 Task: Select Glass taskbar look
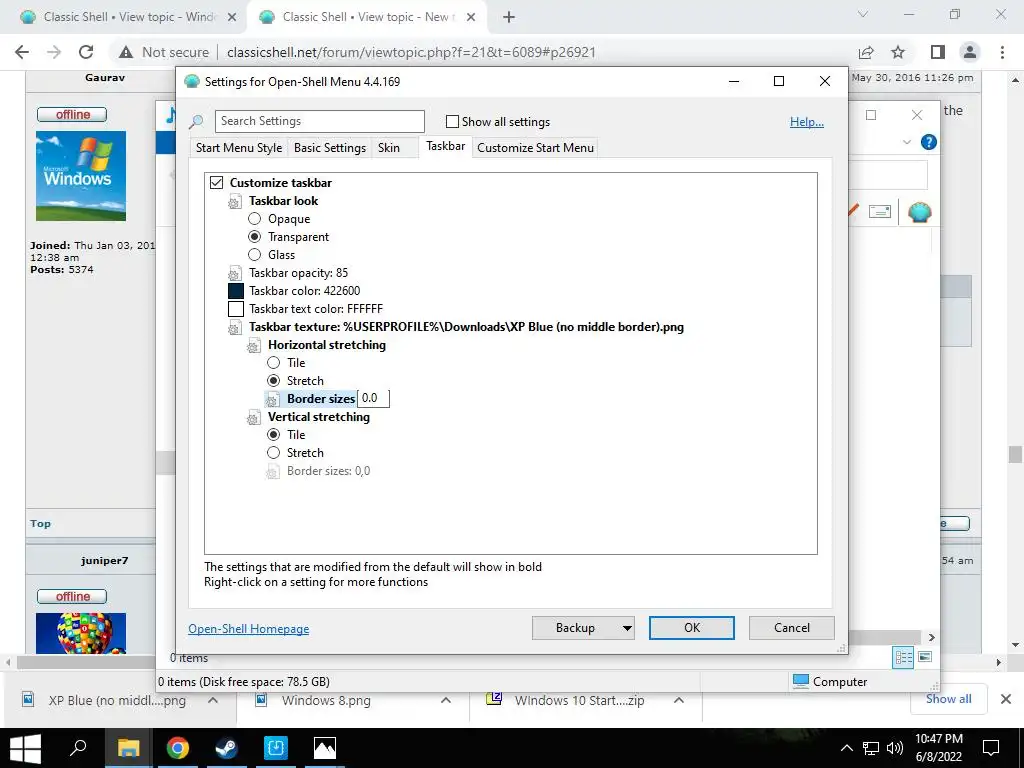(255, 255)
